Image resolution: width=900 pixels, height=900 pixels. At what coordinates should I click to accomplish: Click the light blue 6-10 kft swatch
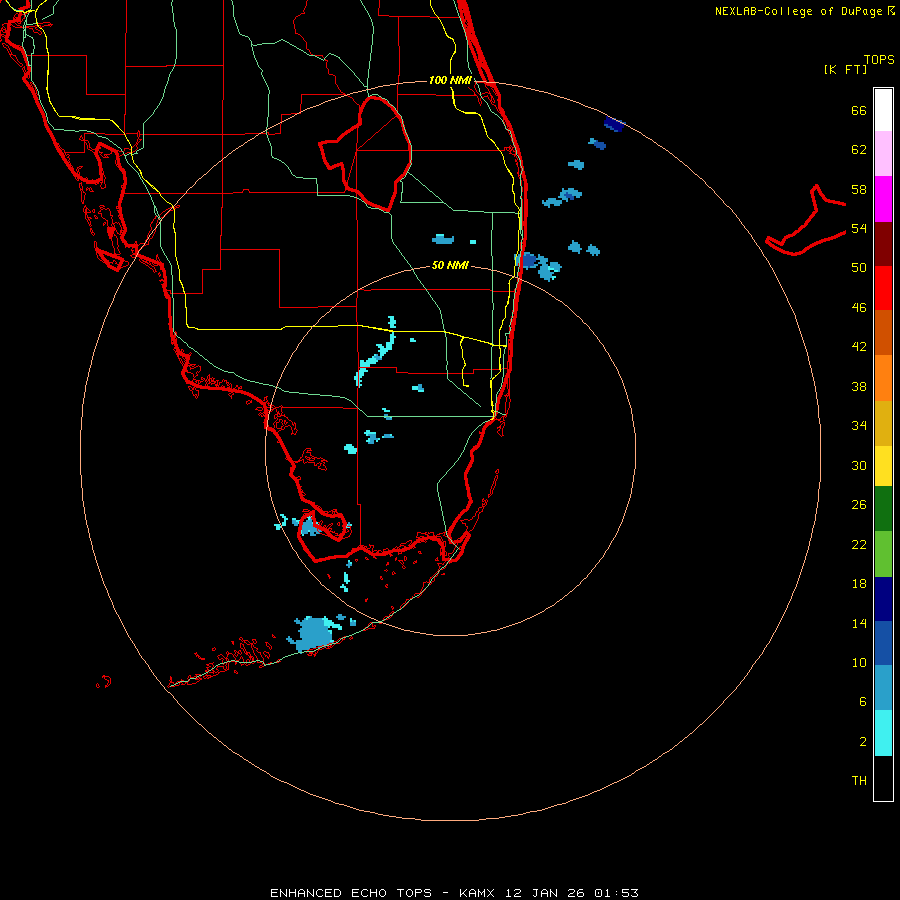pos(883,688)
